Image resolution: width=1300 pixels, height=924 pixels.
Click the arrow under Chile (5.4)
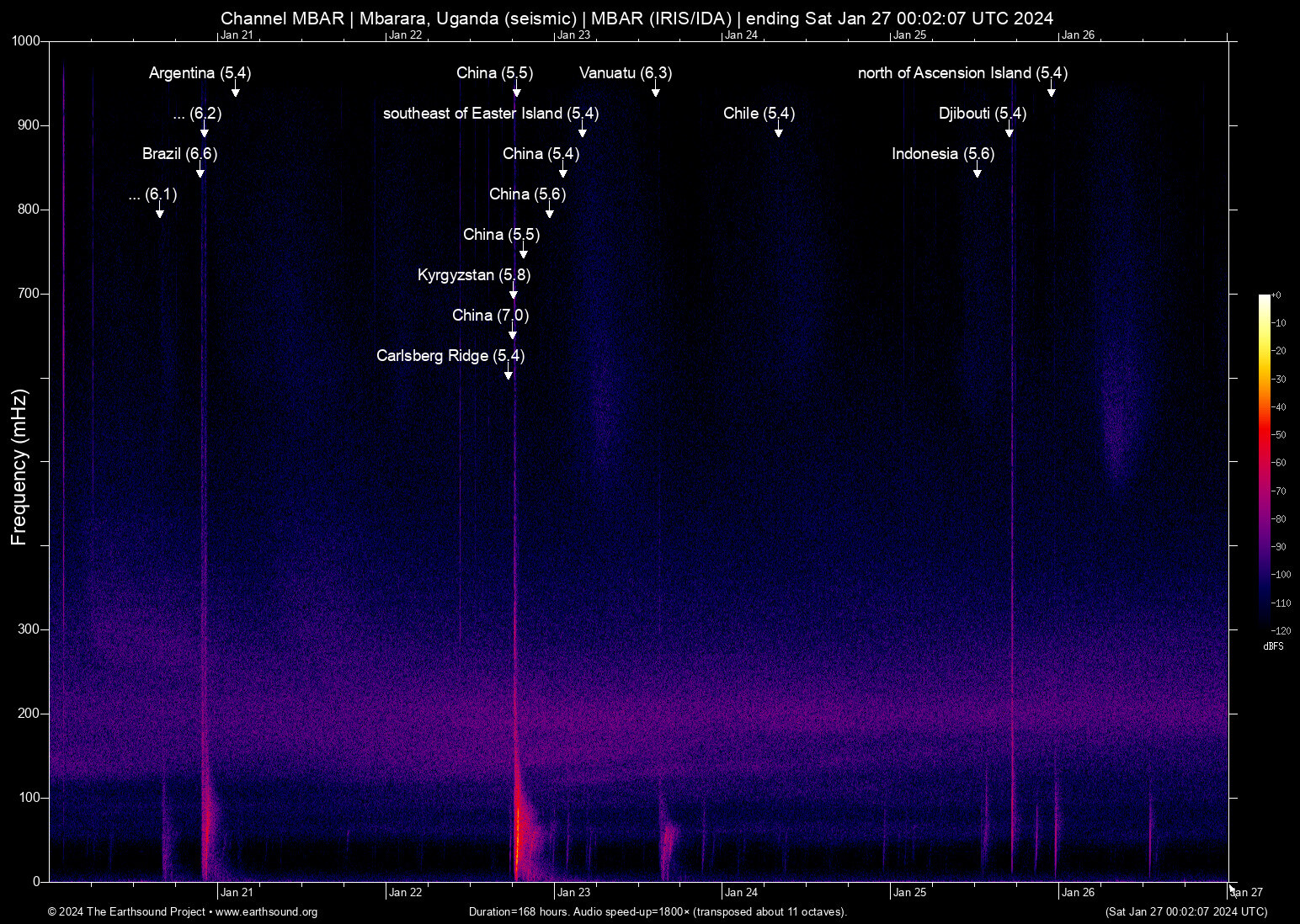pos(779,132)
